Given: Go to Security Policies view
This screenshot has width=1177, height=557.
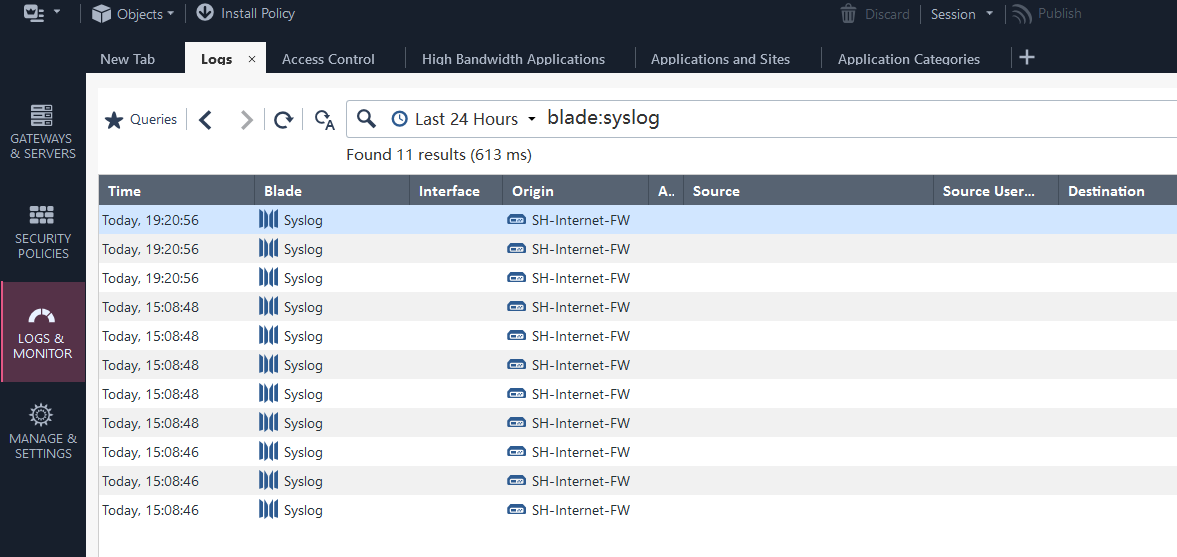Looking at the screenshot, I should pos(43,232).
